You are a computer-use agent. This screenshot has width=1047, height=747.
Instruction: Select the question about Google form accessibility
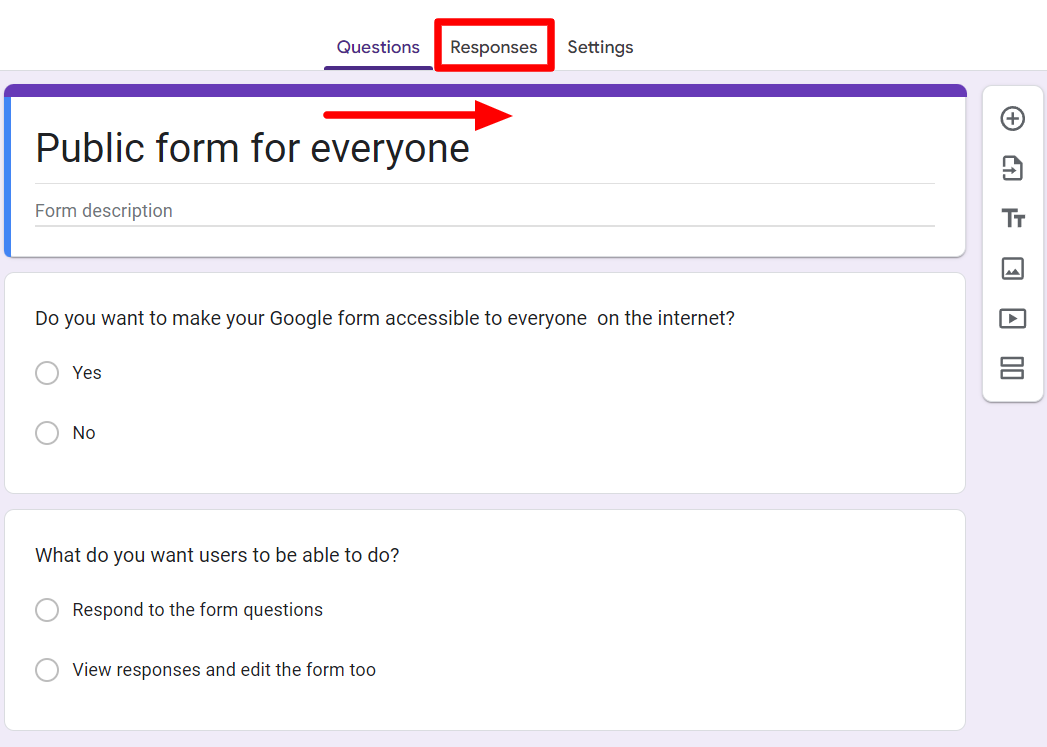[385, 318]
